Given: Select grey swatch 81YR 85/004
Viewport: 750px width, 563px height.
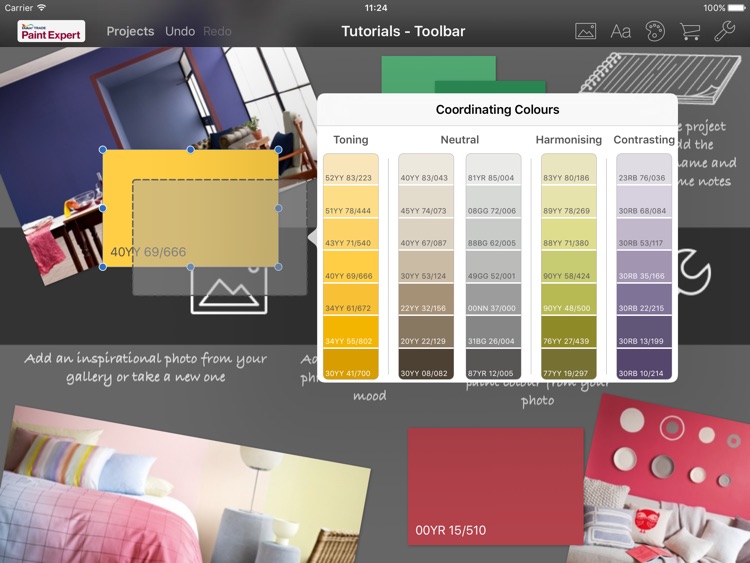Looking at the screenshot, I should pyautogui.click(x=493, y=169).
